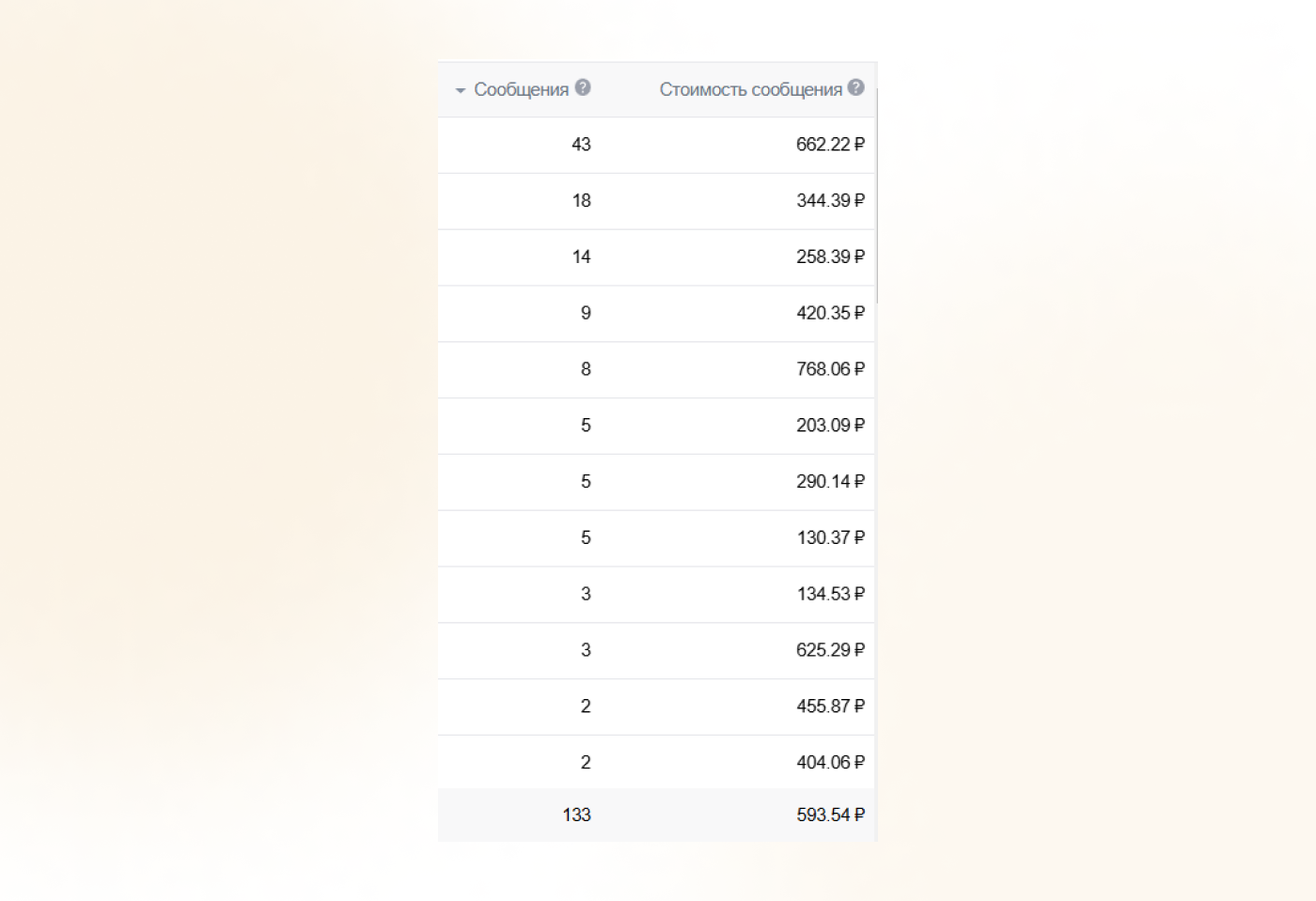Select the row with 14 messages
1316x901 pixels.
pos(581,257)
